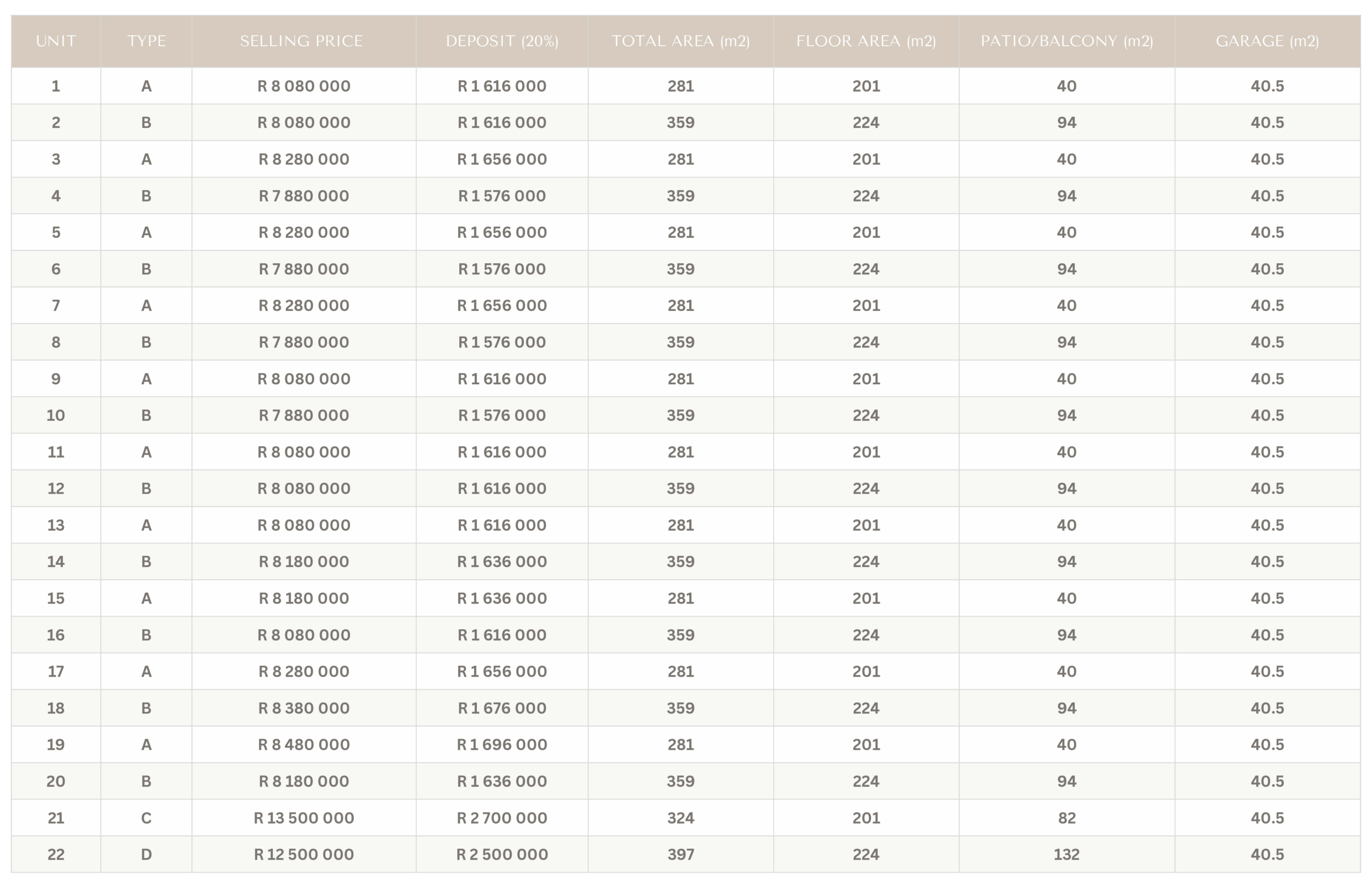Click the GARAGE (m2) column header
Viewport: 1372px width, 888px height.
tap(1267, 41)
